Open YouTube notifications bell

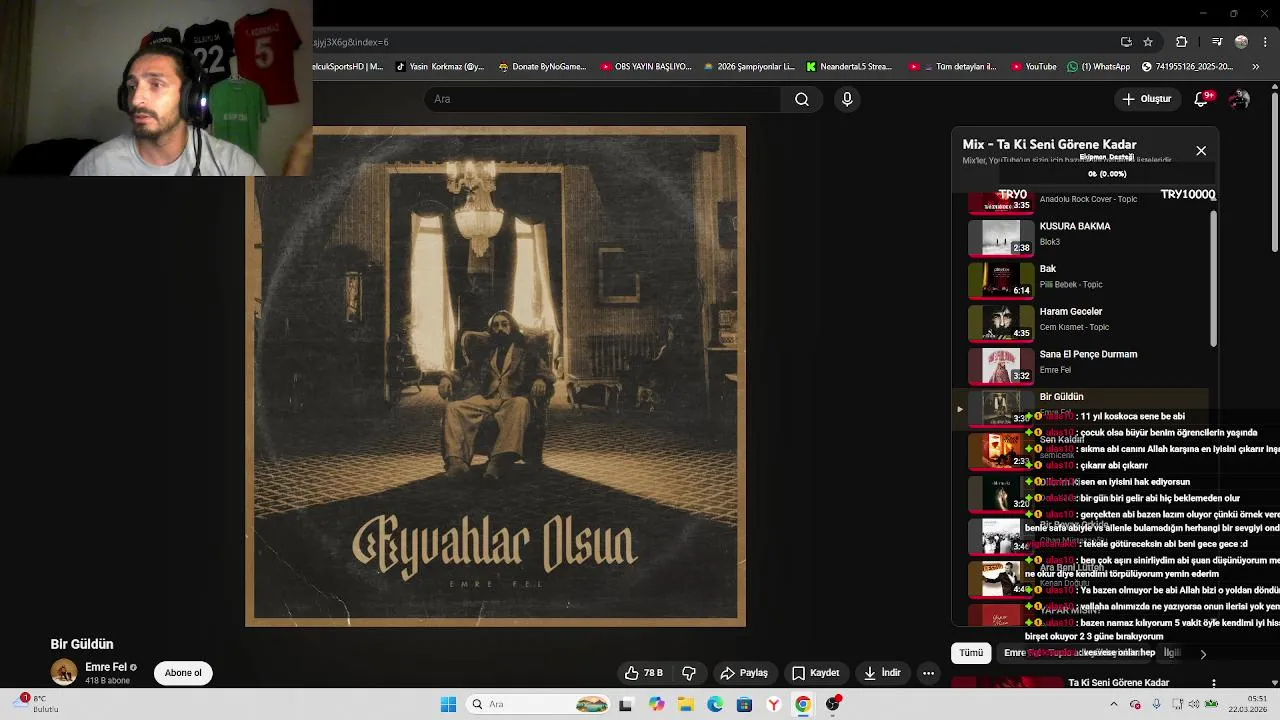1202,99
